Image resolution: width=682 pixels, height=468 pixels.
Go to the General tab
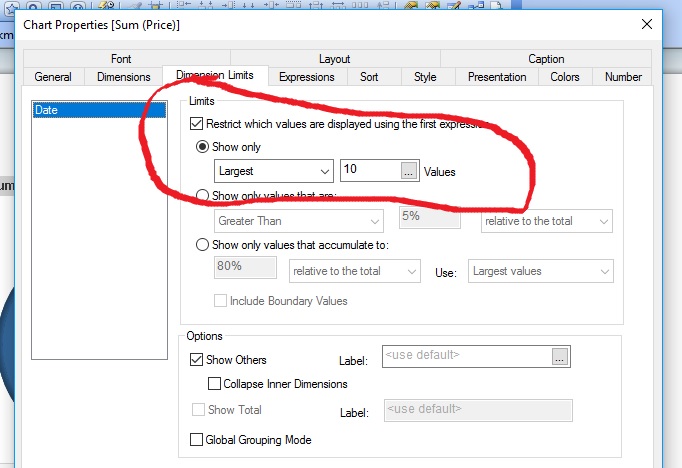pos(53,77)
